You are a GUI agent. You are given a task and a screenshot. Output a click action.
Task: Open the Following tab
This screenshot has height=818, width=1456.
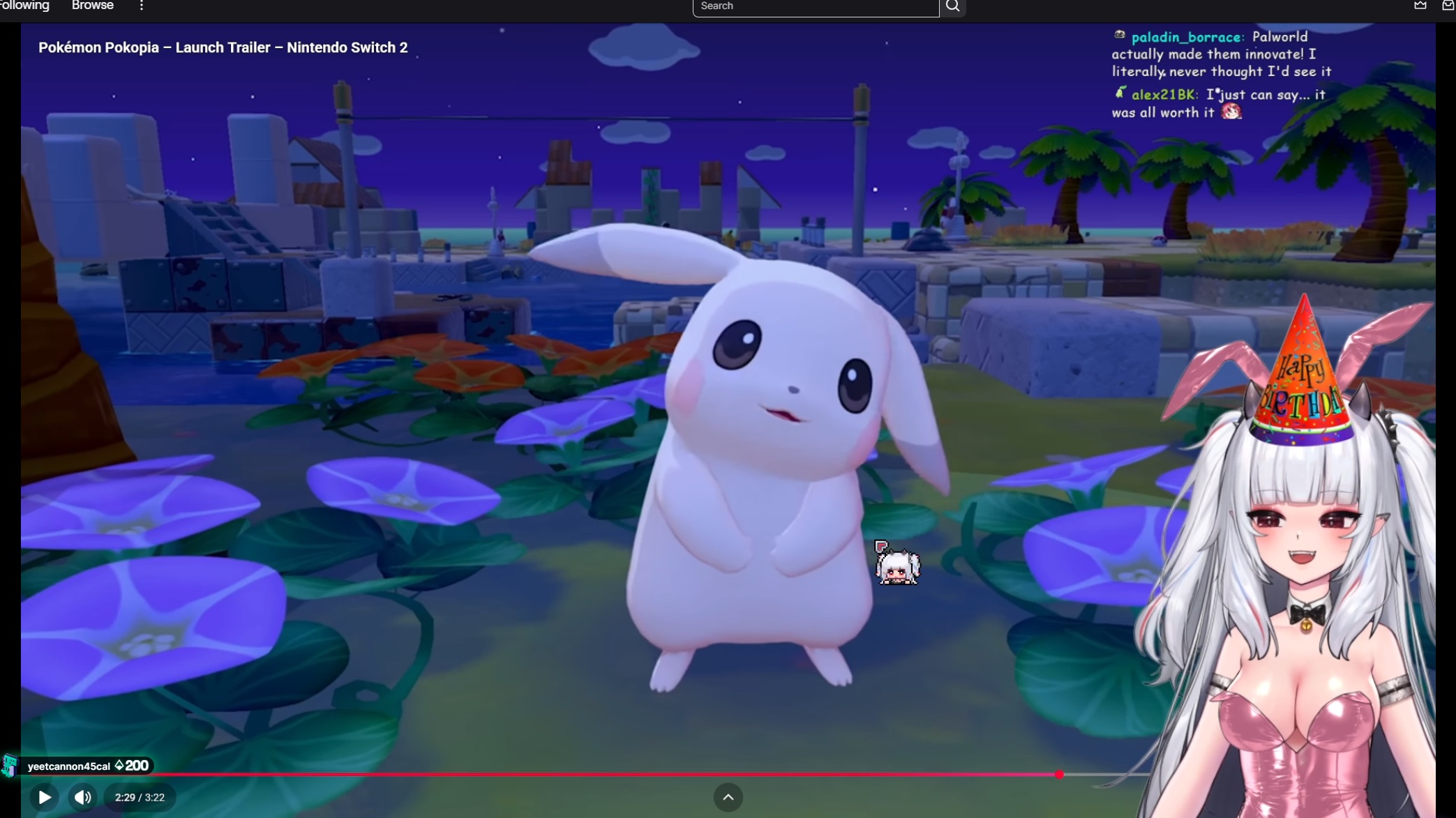pos(24,6)
